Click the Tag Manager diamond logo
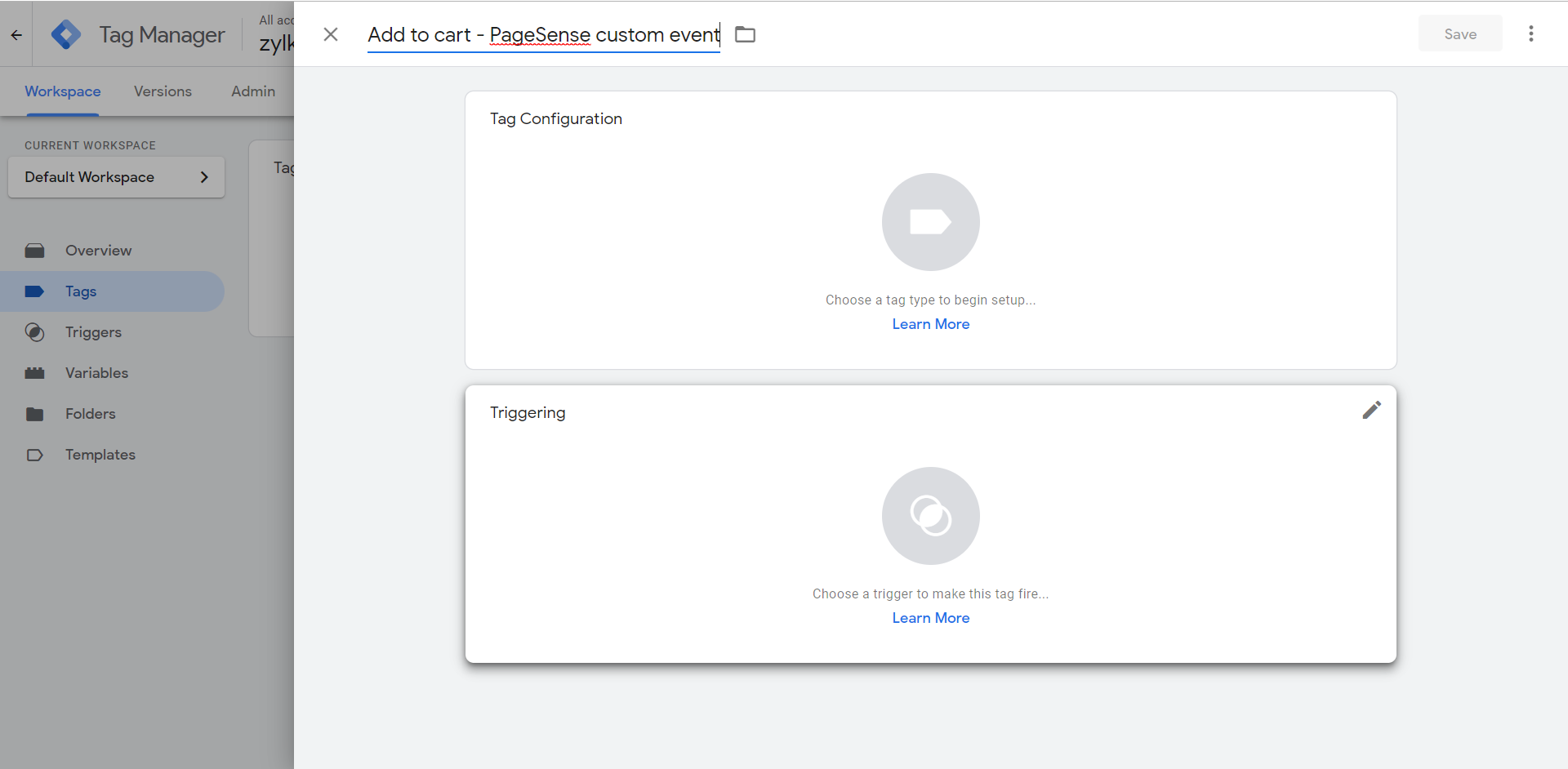The image size is (1568, 769). click(x=66, y=34)
